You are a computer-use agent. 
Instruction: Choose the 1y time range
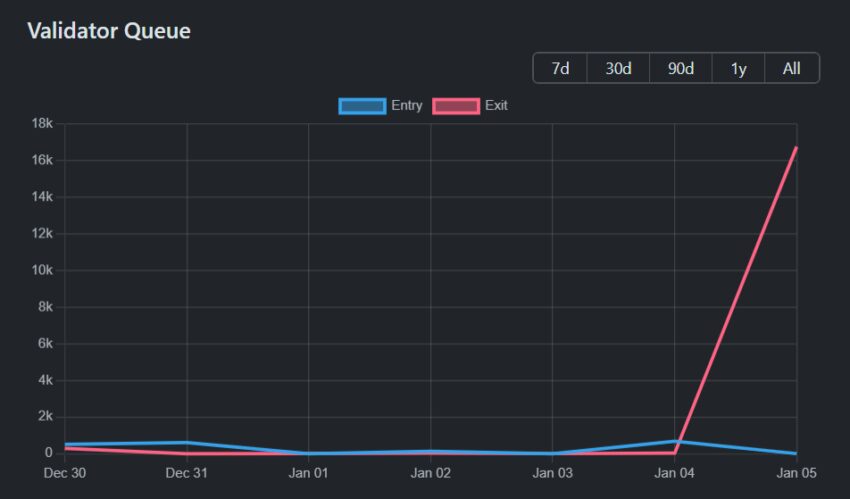click(x=738, y=68)
